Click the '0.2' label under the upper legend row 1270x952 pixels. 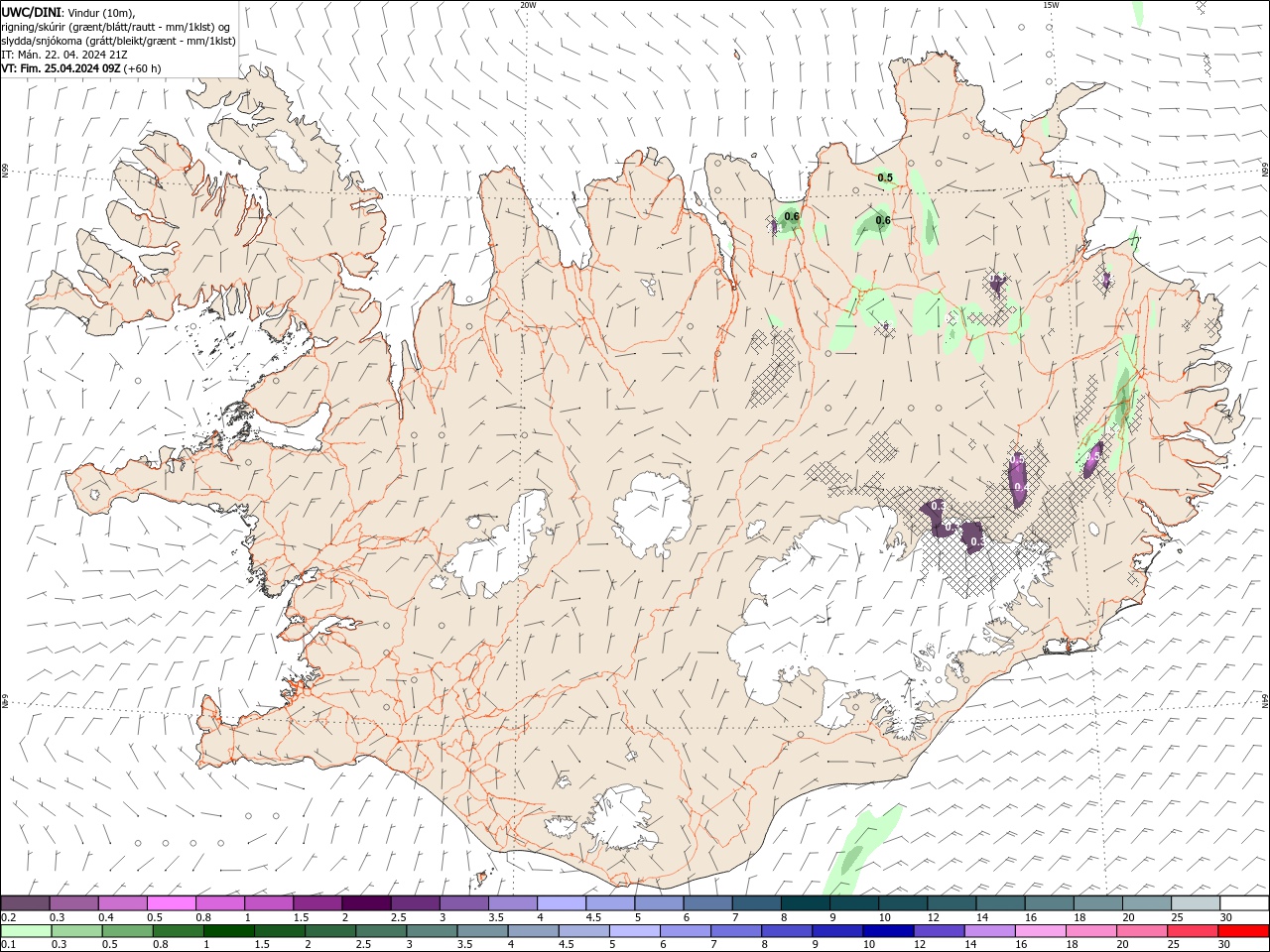[8, 917]
